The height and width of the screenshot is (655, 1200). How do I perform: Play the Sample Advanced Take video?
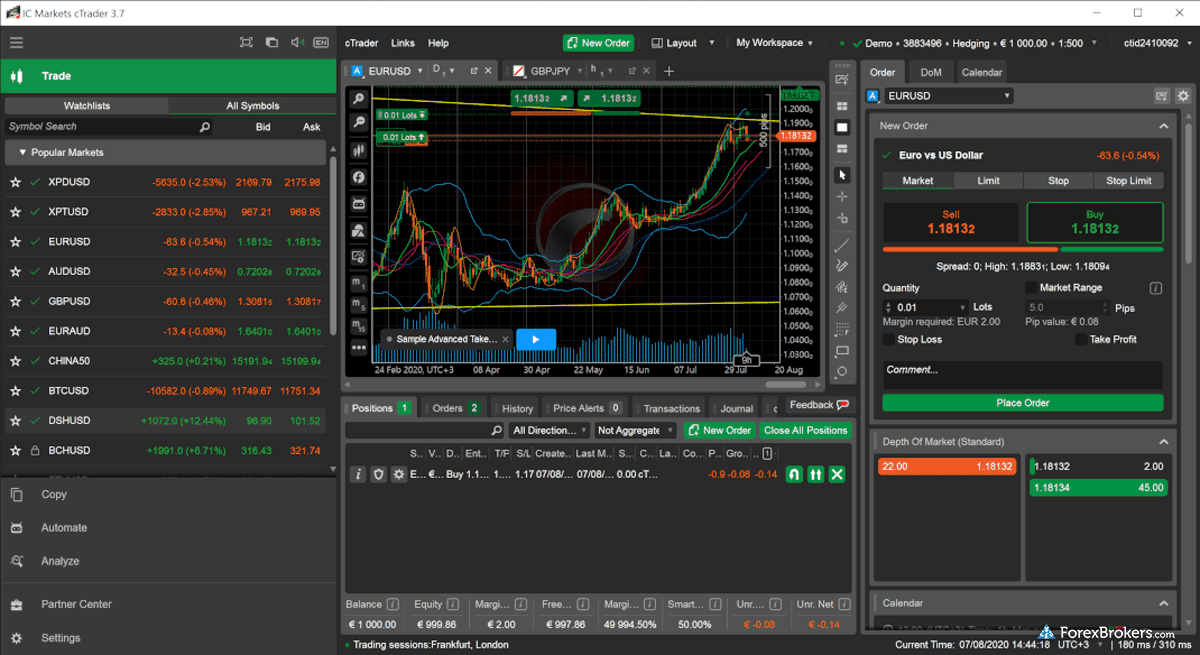pos(536,339)
